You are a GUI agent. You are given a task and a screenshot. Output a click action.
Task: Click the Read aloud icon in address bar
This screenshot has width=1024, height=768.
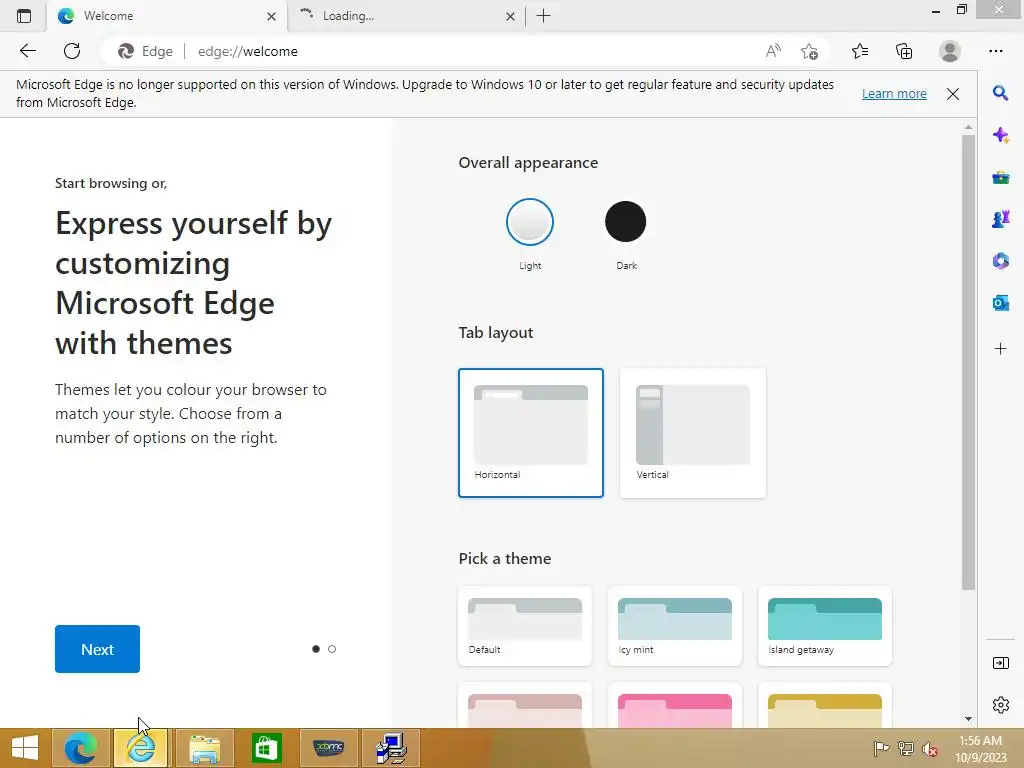coord(773,51)
